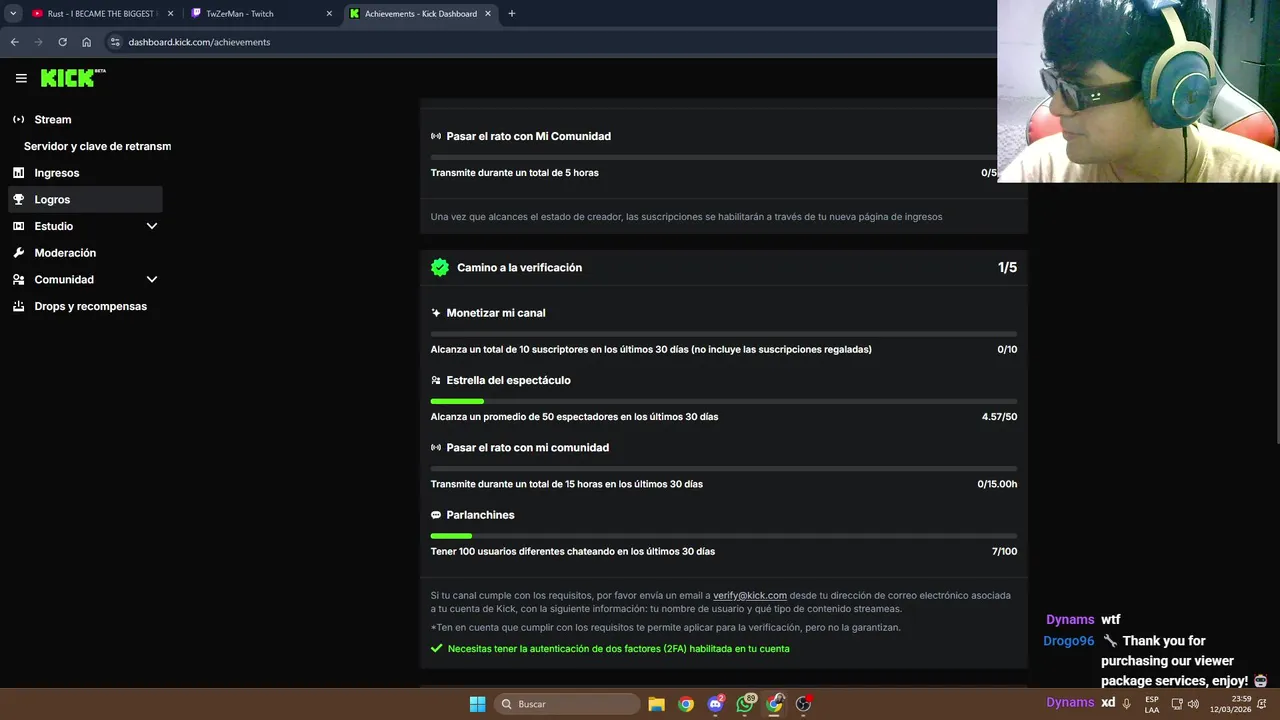Close the TwZerMan Twitch tab

point(329,14)
